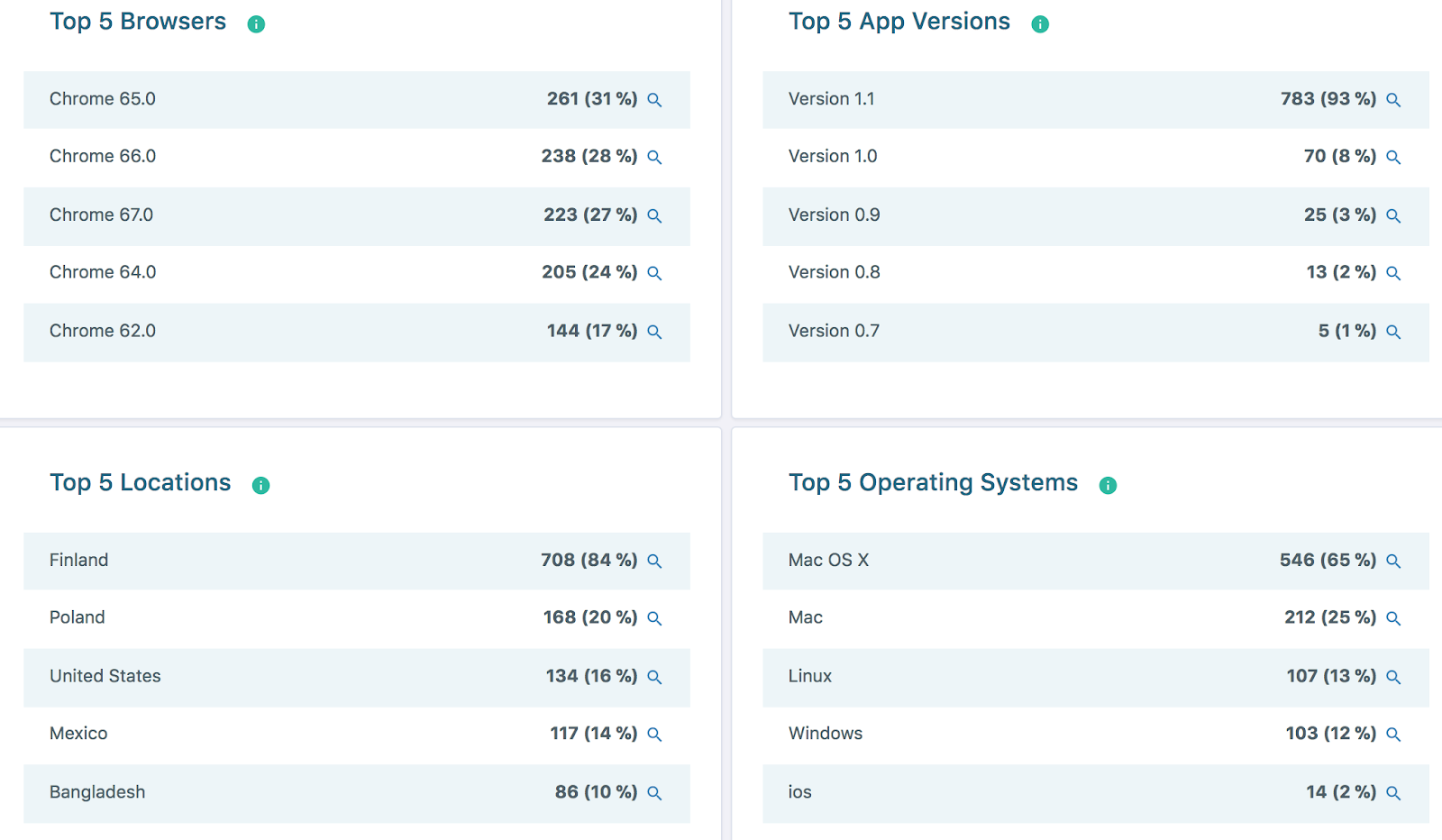This screenshot has height=840, width=1442.
Task: Click the Mexico location name
Action: (78, 734)
